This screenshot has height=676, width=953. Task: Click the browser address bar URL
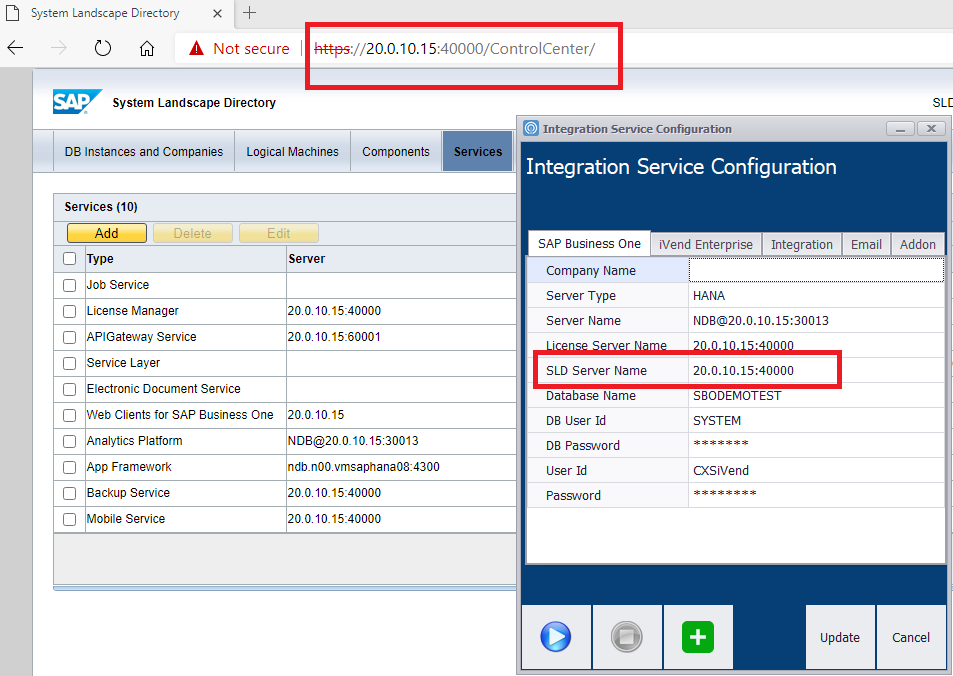pos(455,49)
